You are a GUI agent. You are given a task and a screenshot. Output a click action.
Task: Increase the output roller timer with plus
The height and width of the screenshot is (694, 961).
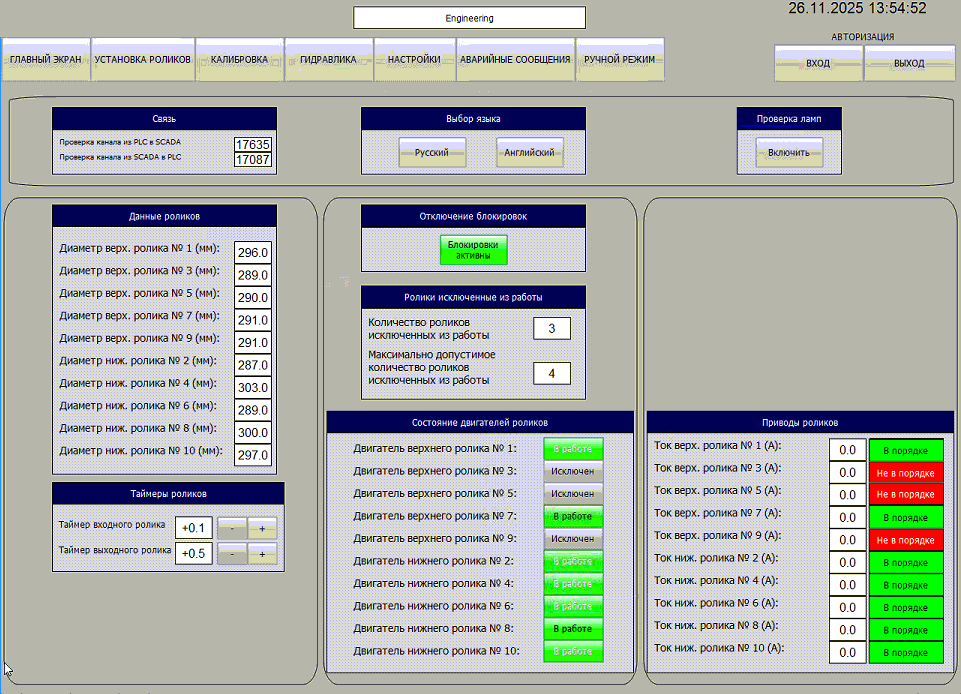point(263,554)
